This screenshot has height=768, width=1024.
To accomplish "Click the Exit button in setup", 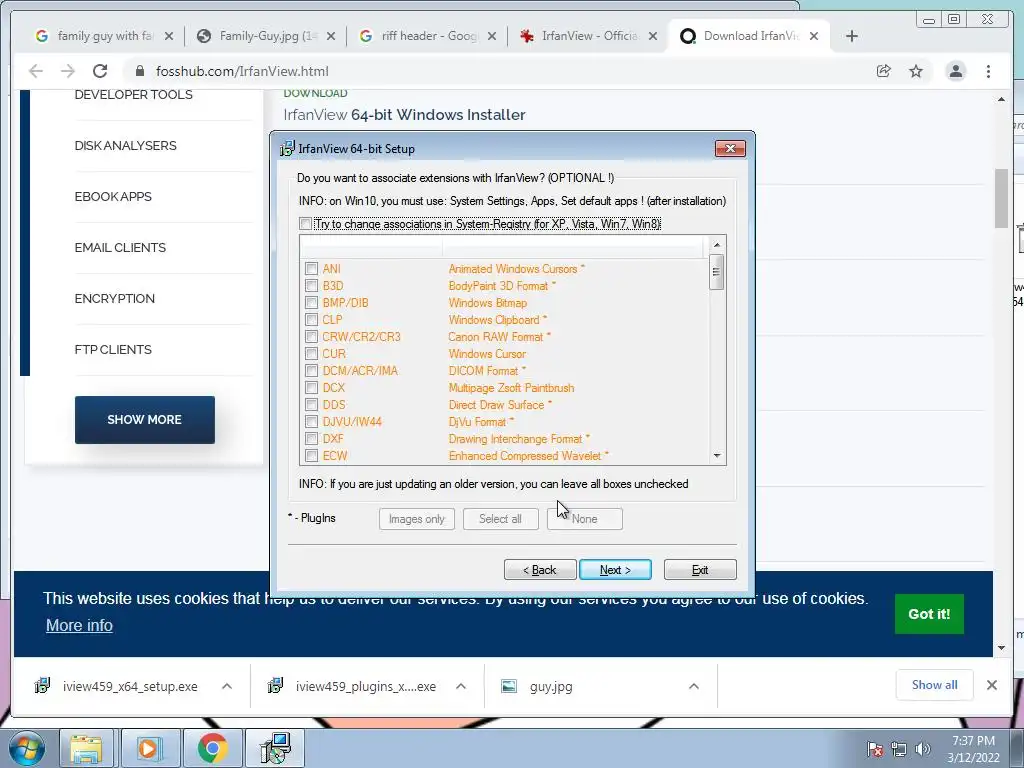I will coord(700,569).
